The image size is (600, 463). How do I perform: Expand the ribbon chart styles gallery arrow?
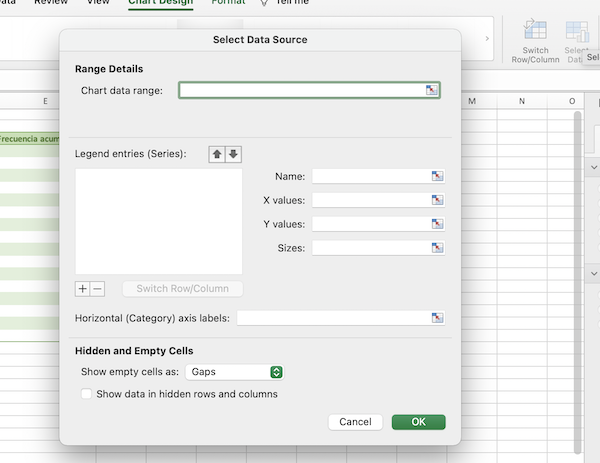click(x=487, y=38)
